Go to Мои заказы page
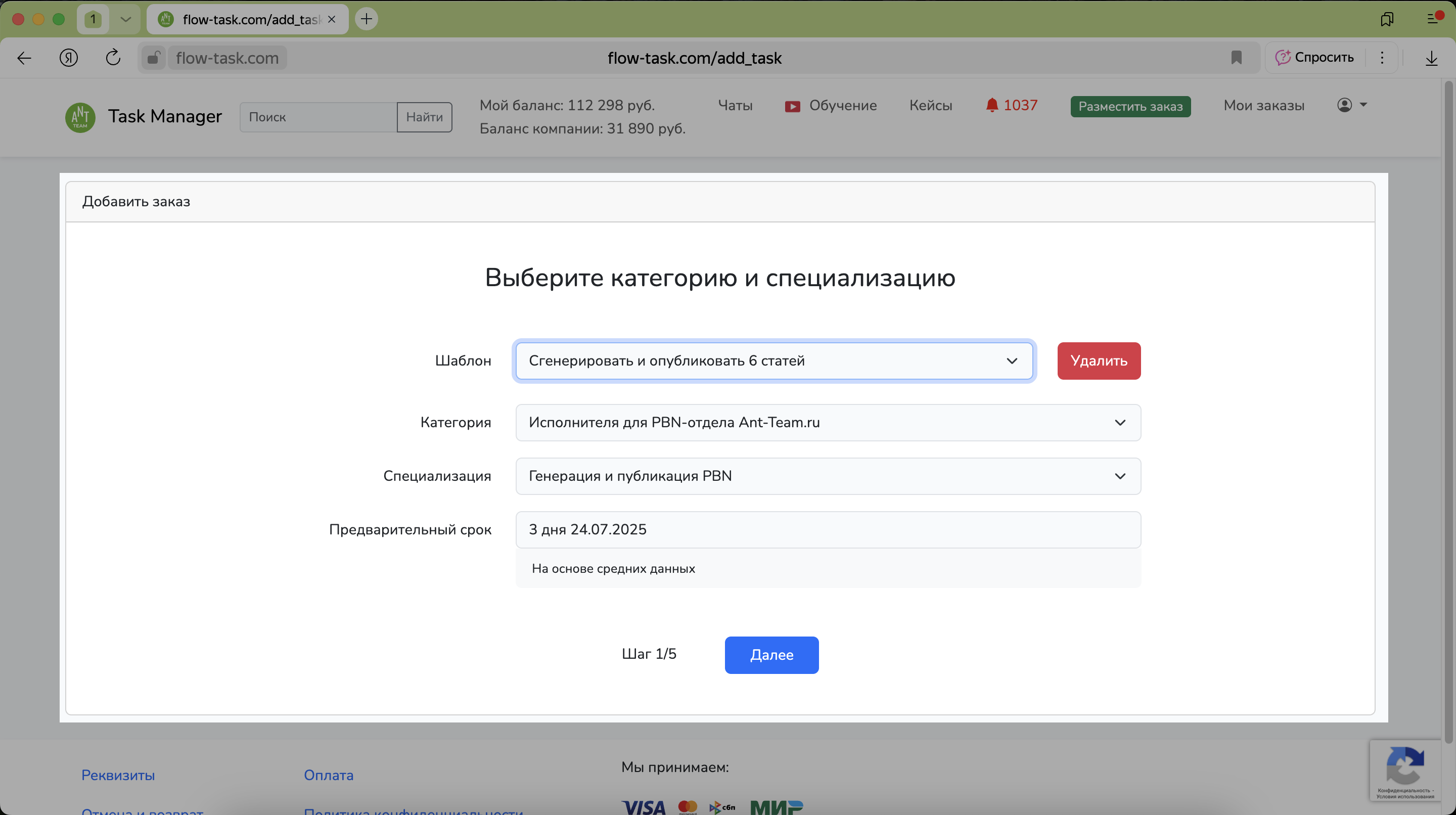This screenshot has width=1456, height=815. coord(1264,105)
